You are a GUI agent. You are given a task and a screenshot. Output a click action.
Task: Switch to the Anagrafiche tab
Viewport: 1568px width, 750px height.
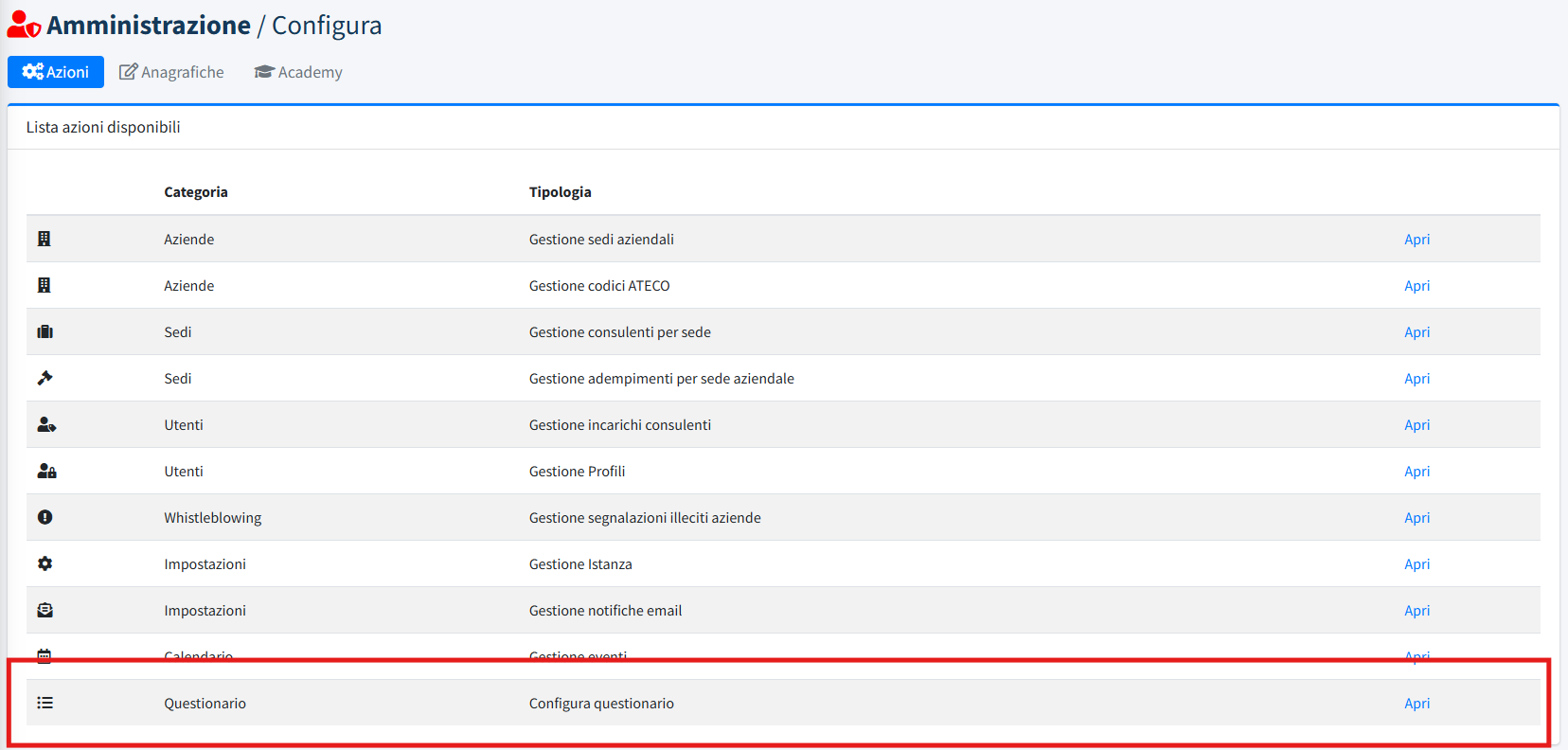(x=171, y=72)
